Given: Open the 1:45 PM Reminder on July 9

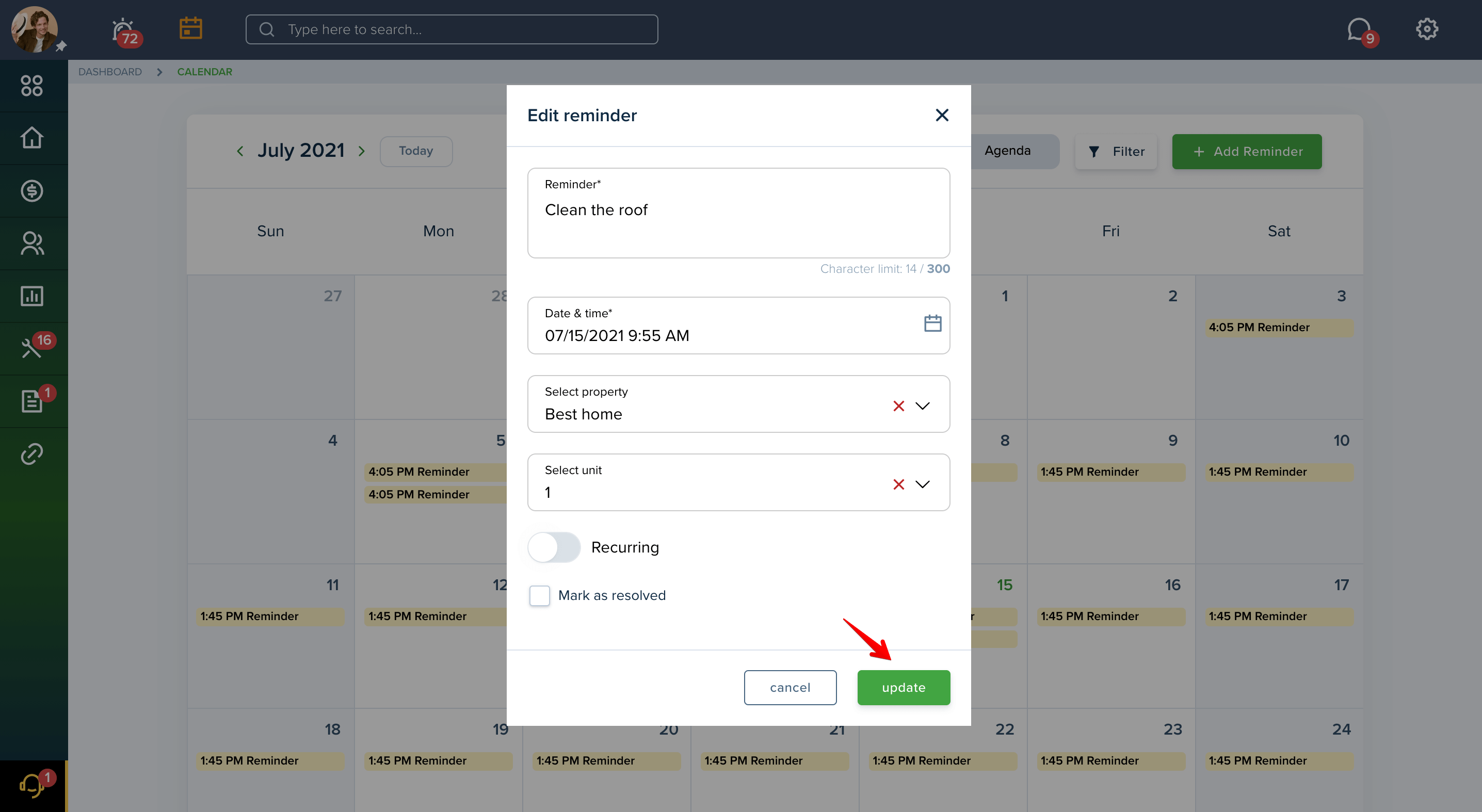Looking at the screenshot, I should (x=1111, y=472).
